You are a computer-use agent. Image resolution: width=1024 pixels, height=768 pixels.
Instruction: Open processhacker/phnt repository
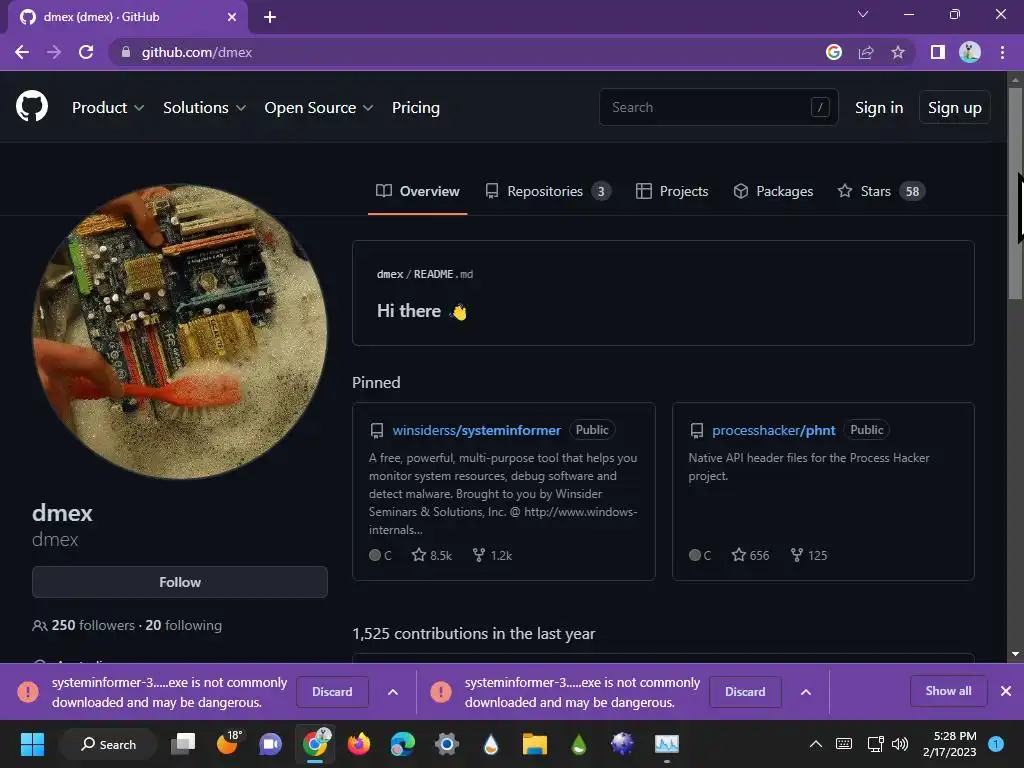(x=773, y=430)
